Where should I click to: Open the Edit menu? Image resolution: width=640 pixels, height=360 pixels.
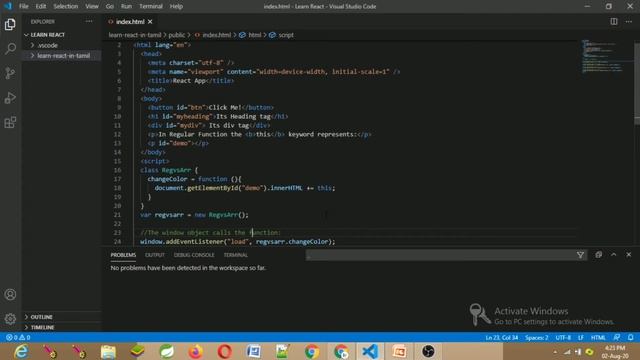[41, 6]
